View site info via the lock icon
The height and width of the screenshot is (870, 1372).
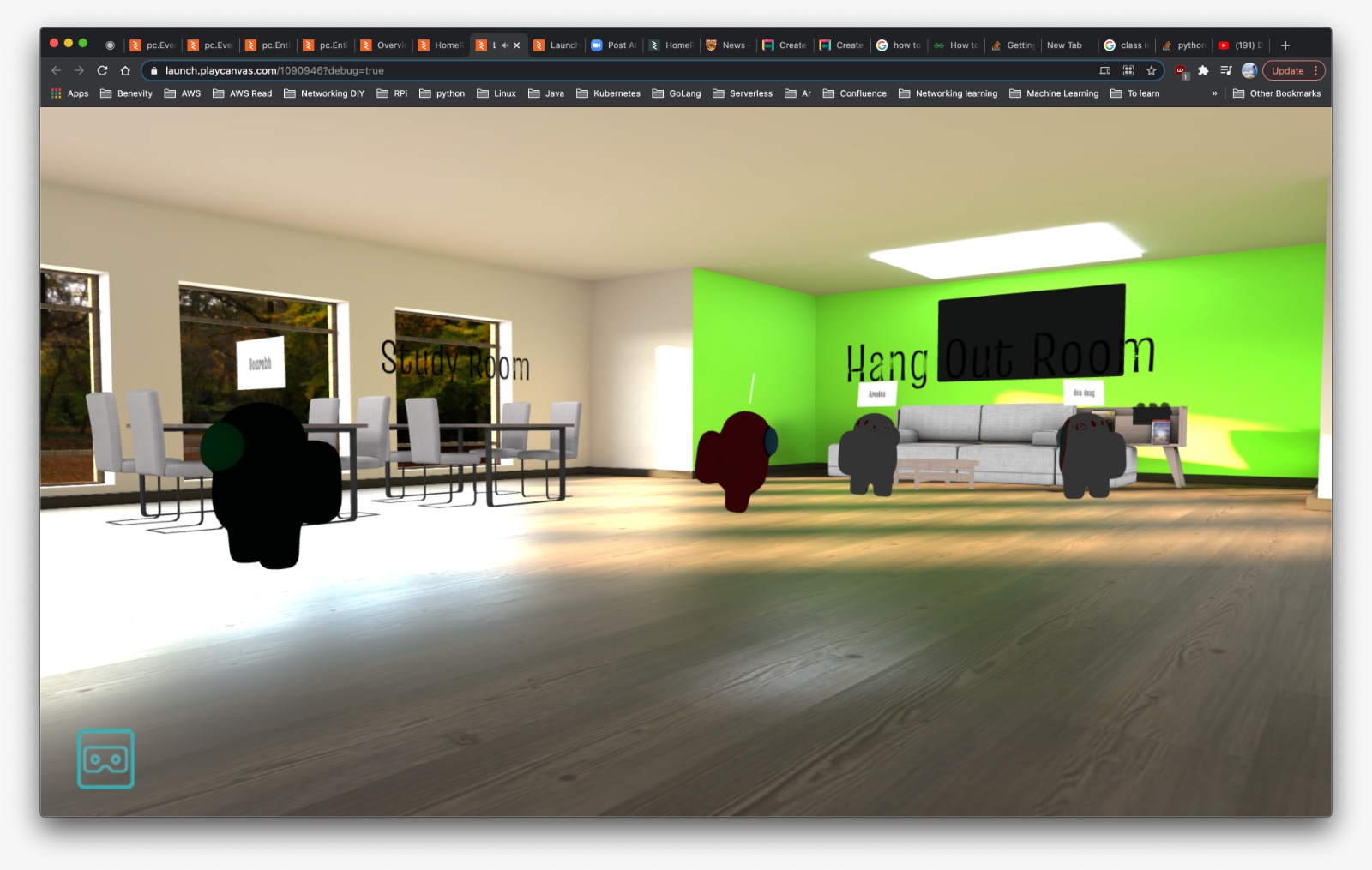pyautogui.click(x=154, y=70)
